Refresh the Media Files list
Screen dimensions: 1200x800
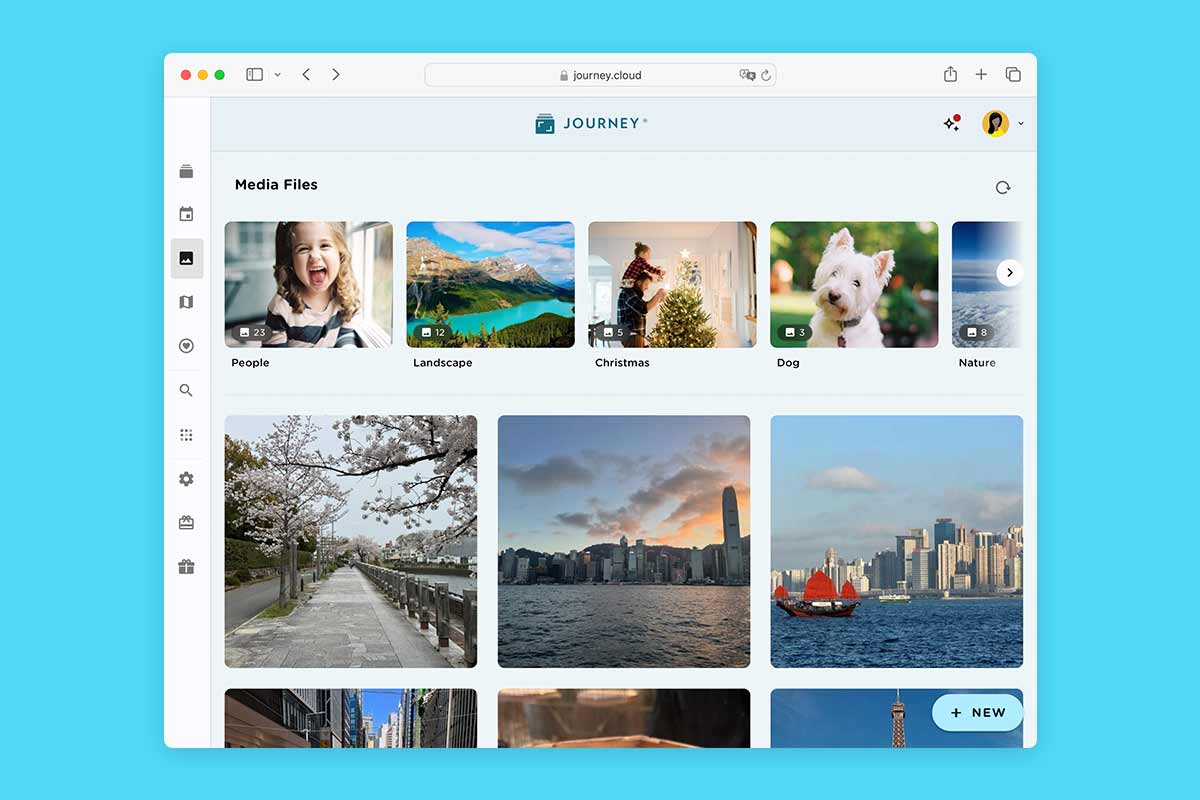coord(1003,187)
